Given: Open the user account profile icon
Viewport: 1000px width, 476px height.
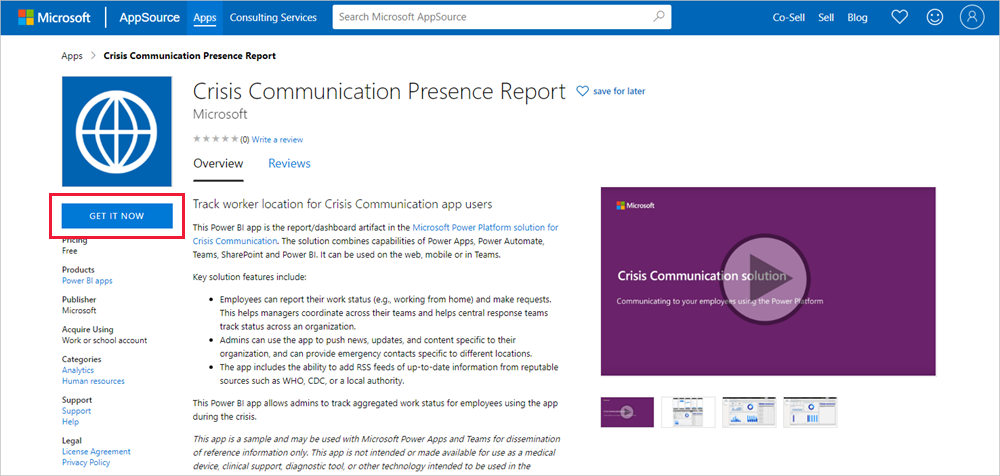Looking at the screenshot, I should coord(972,17).
